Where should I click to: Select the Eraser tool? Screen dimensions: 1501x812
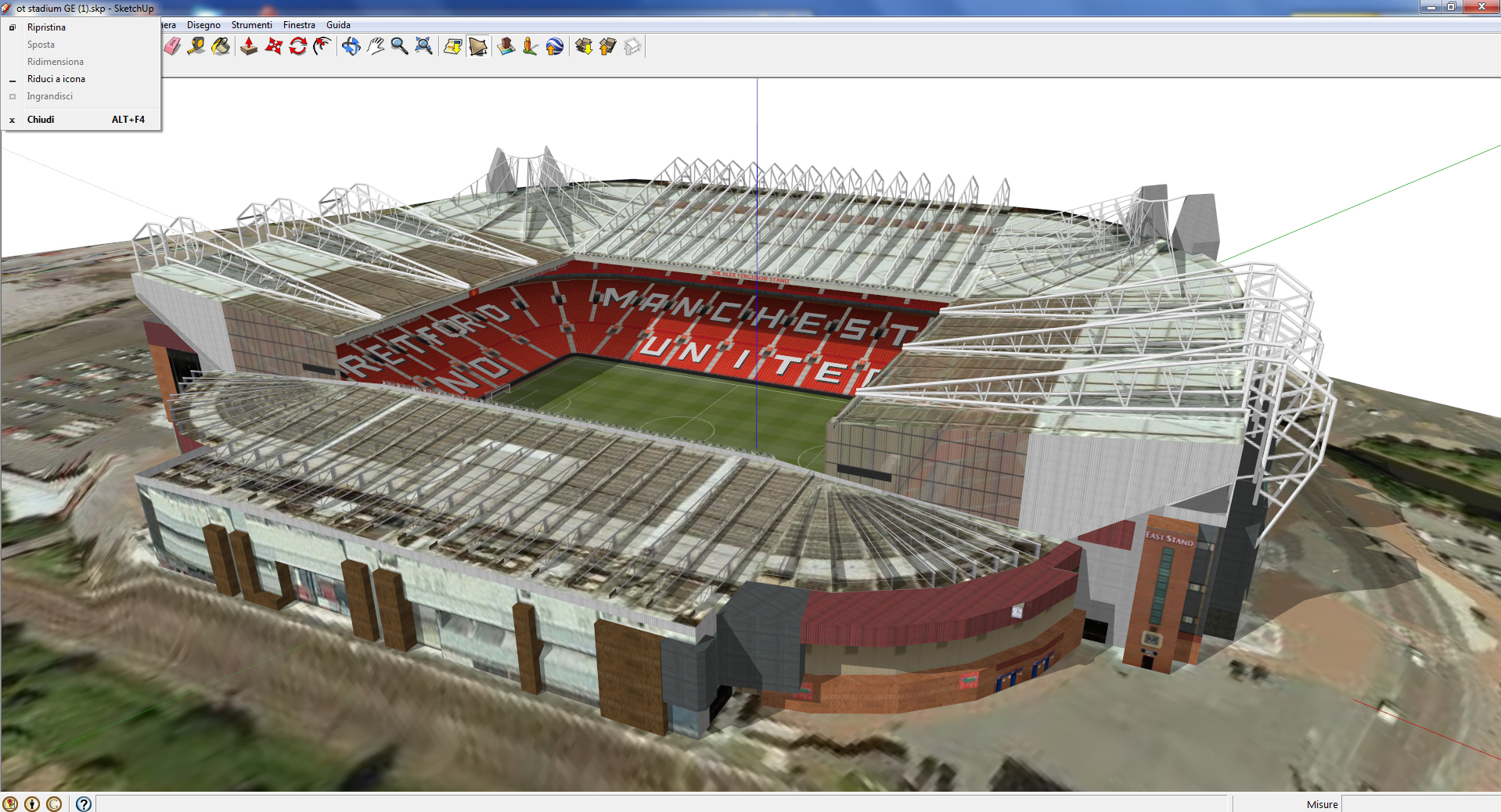click(172, 47)
